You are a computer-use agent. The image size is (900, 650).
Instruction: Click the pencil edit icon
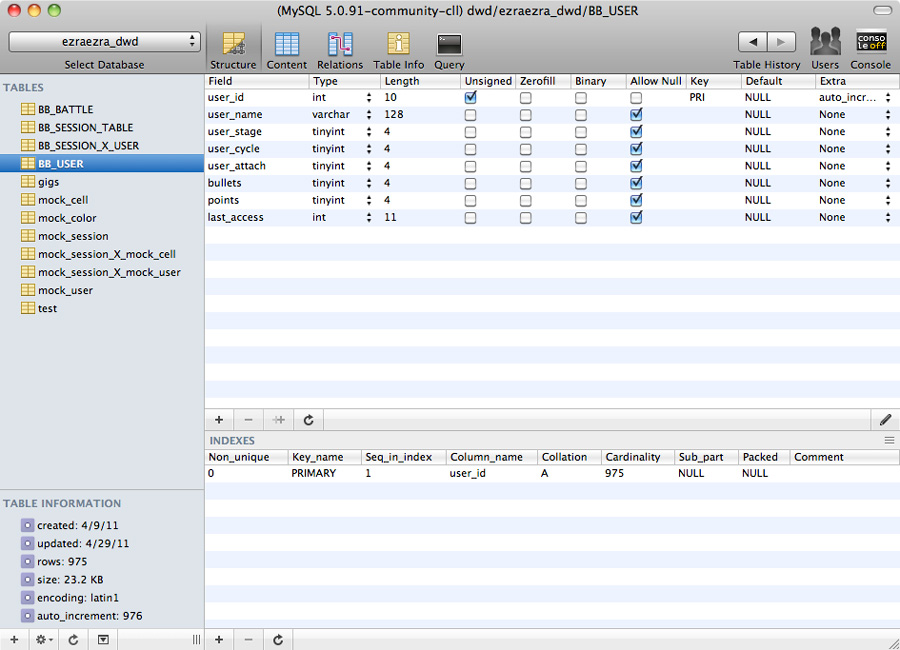pos(885,420)
